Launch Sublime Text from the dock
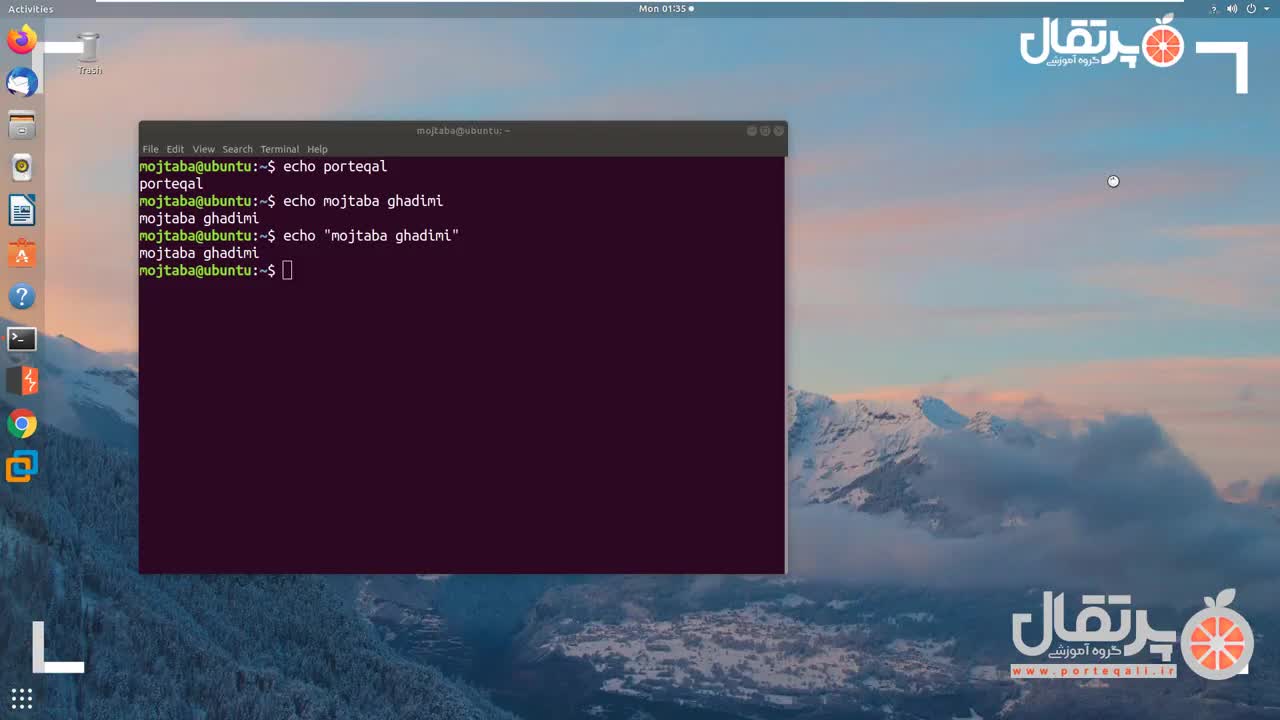Viewport: 1280px width, 720px height. point(22,381)
